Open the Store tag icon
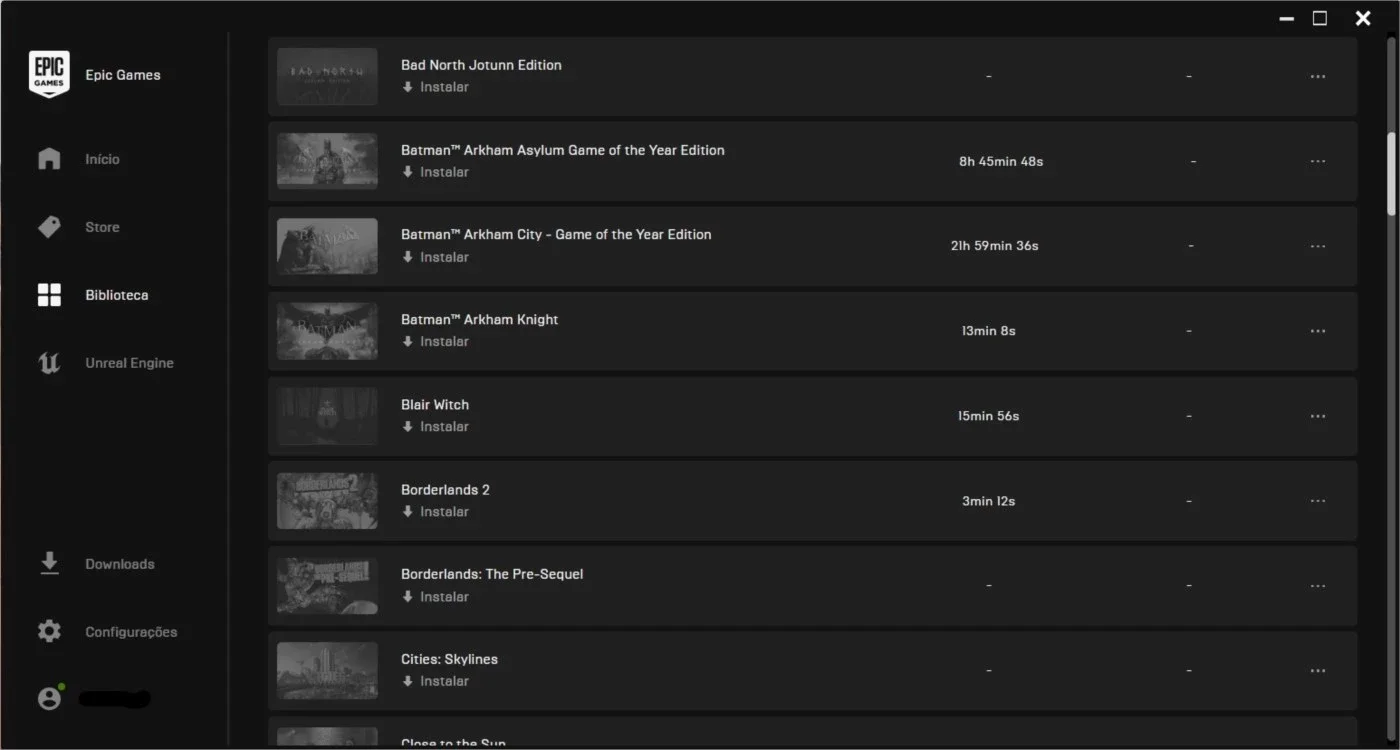 49,227
